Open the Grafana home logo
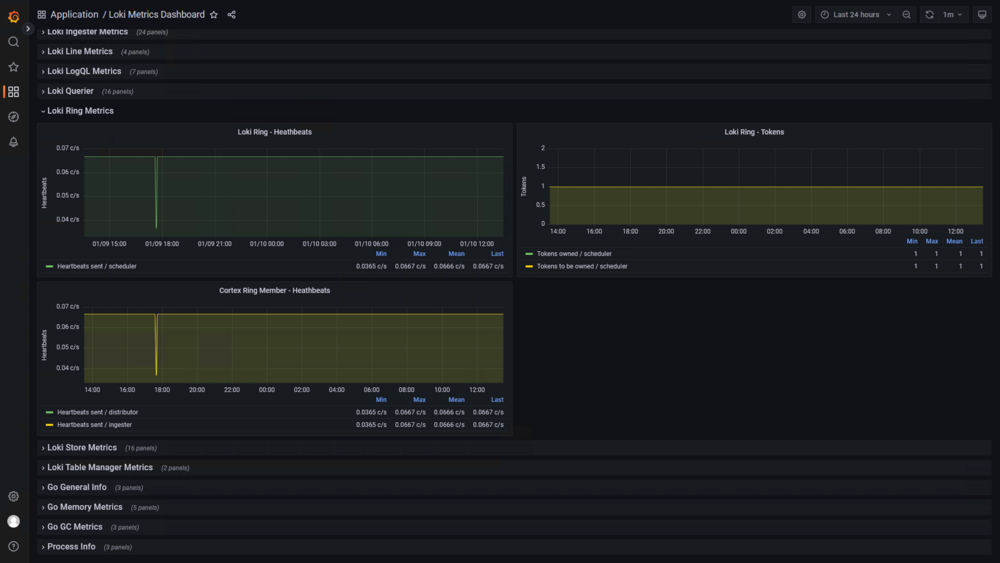Image resolution: width=1000 pixels, height=563 pixels. coord(13,17)
